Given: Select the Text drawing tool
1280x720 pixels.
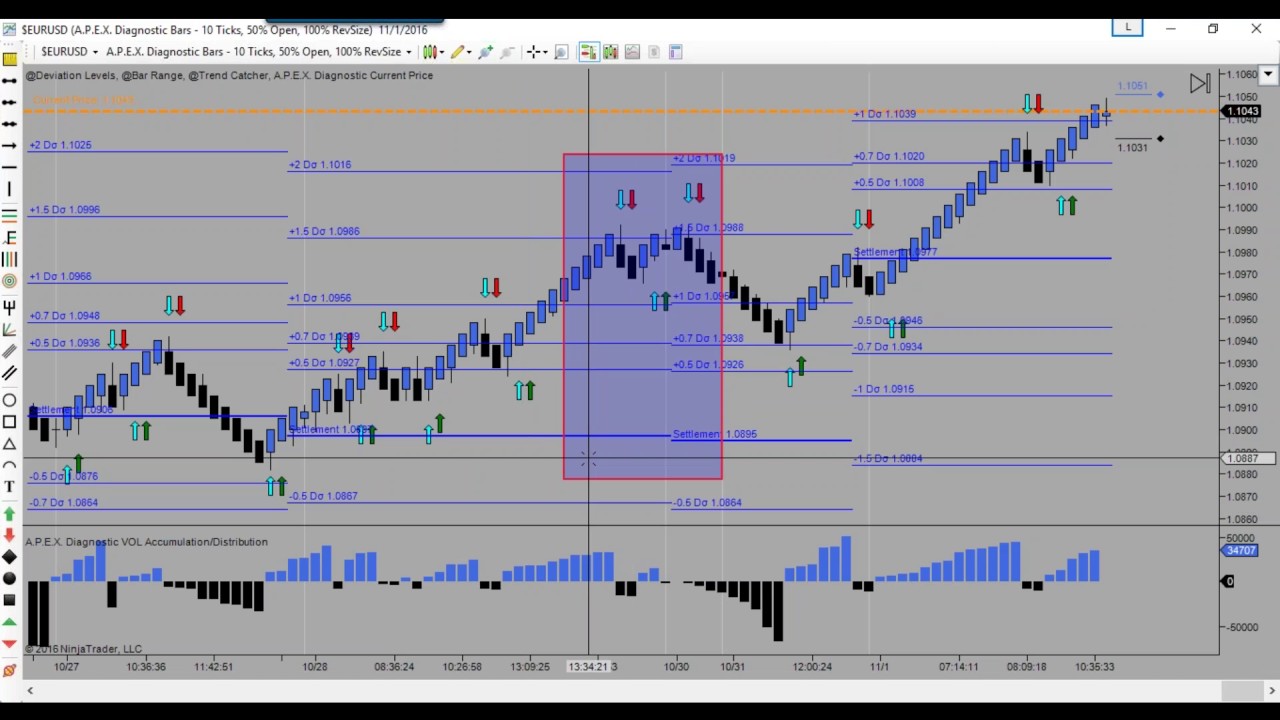Looking at the screenshot, I should 9,486.
